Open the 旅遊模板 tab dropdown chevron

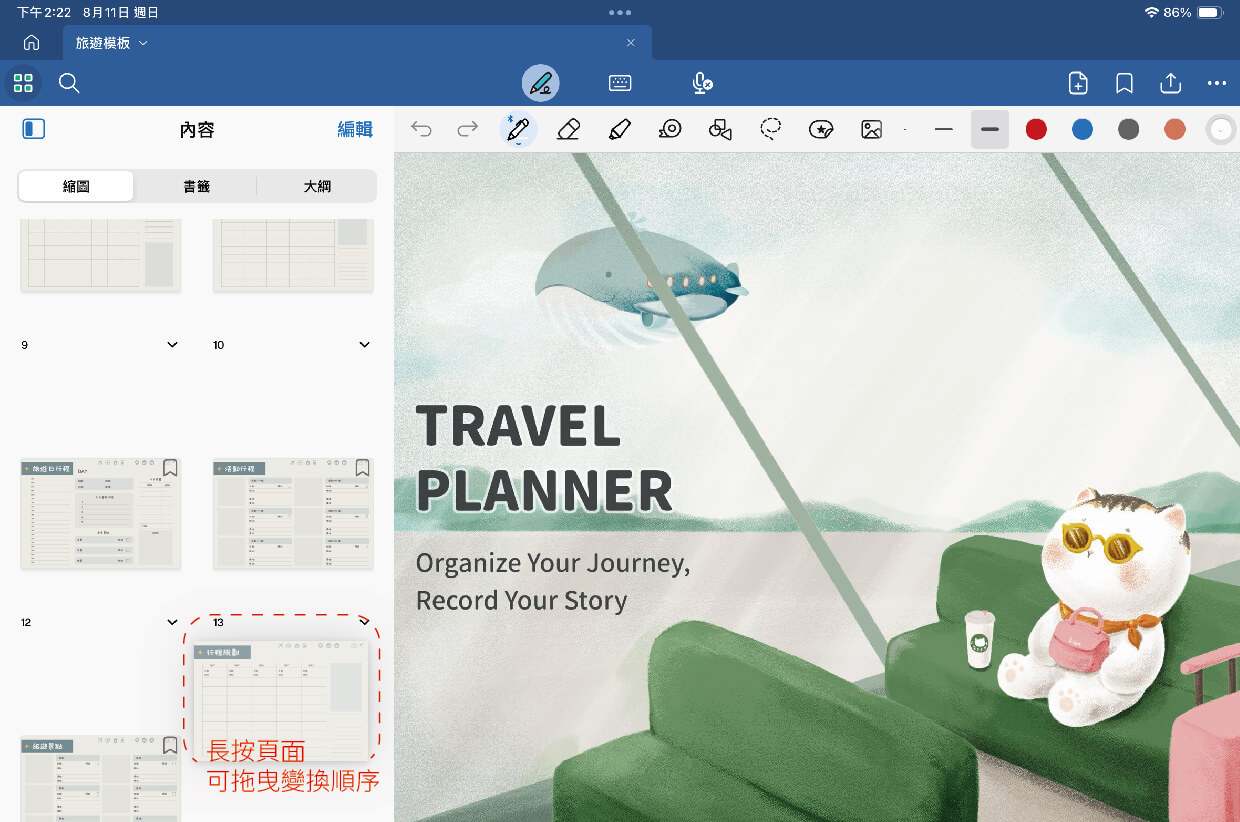click(x=143, y=43)
